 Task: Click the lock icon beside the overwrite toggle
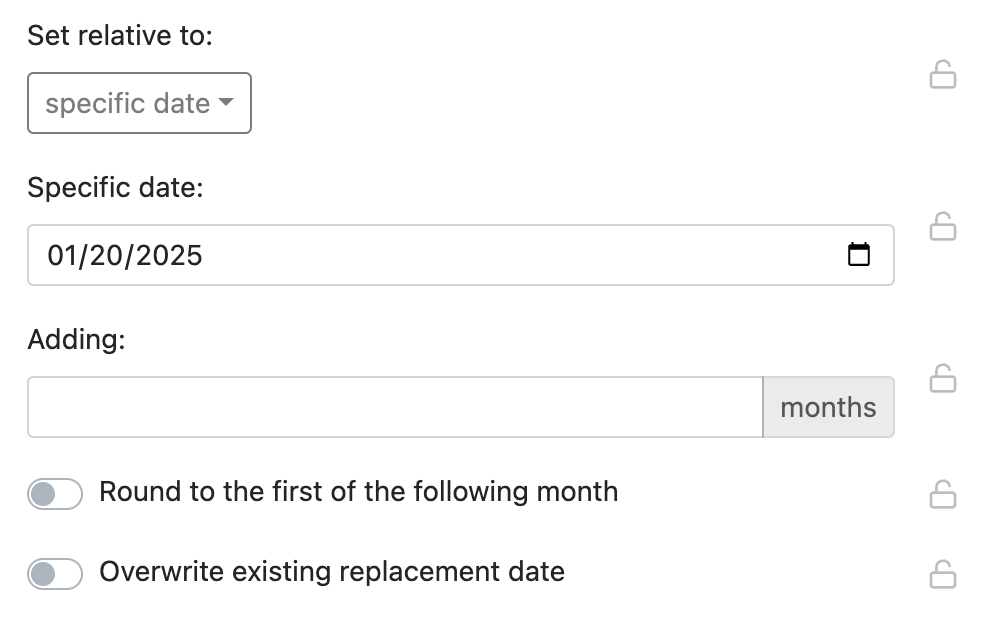[x=944, y=573]
